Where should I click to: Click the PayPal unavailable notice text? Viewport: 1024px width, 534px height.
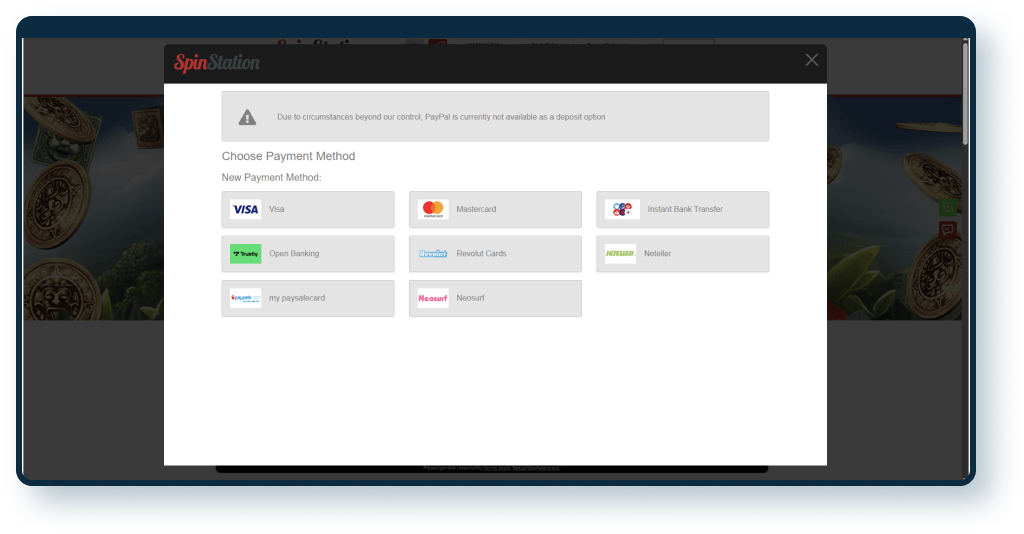click(x=441, y=117)
